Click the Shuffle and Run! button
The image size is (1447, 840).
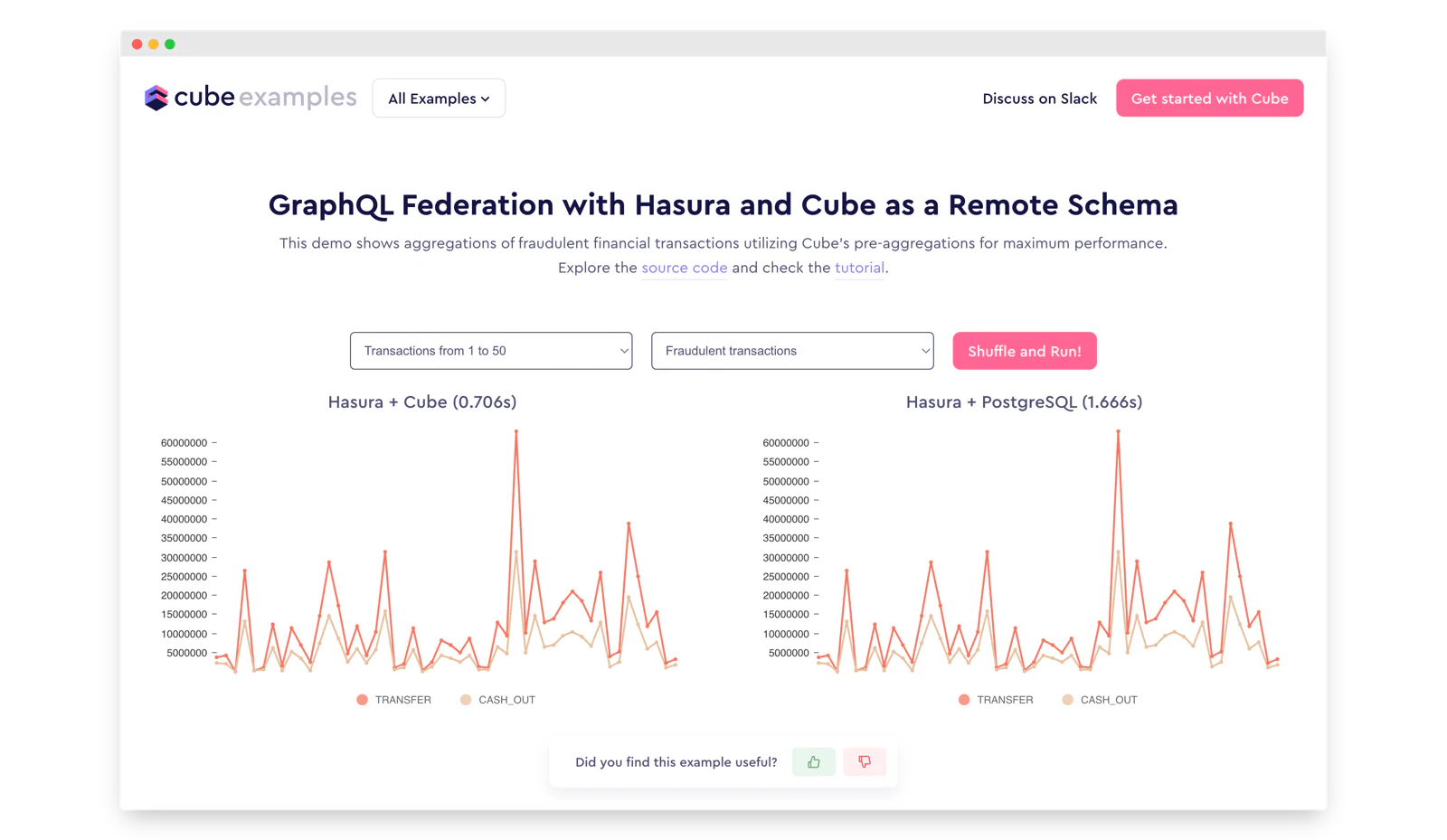coord(1025,351)
